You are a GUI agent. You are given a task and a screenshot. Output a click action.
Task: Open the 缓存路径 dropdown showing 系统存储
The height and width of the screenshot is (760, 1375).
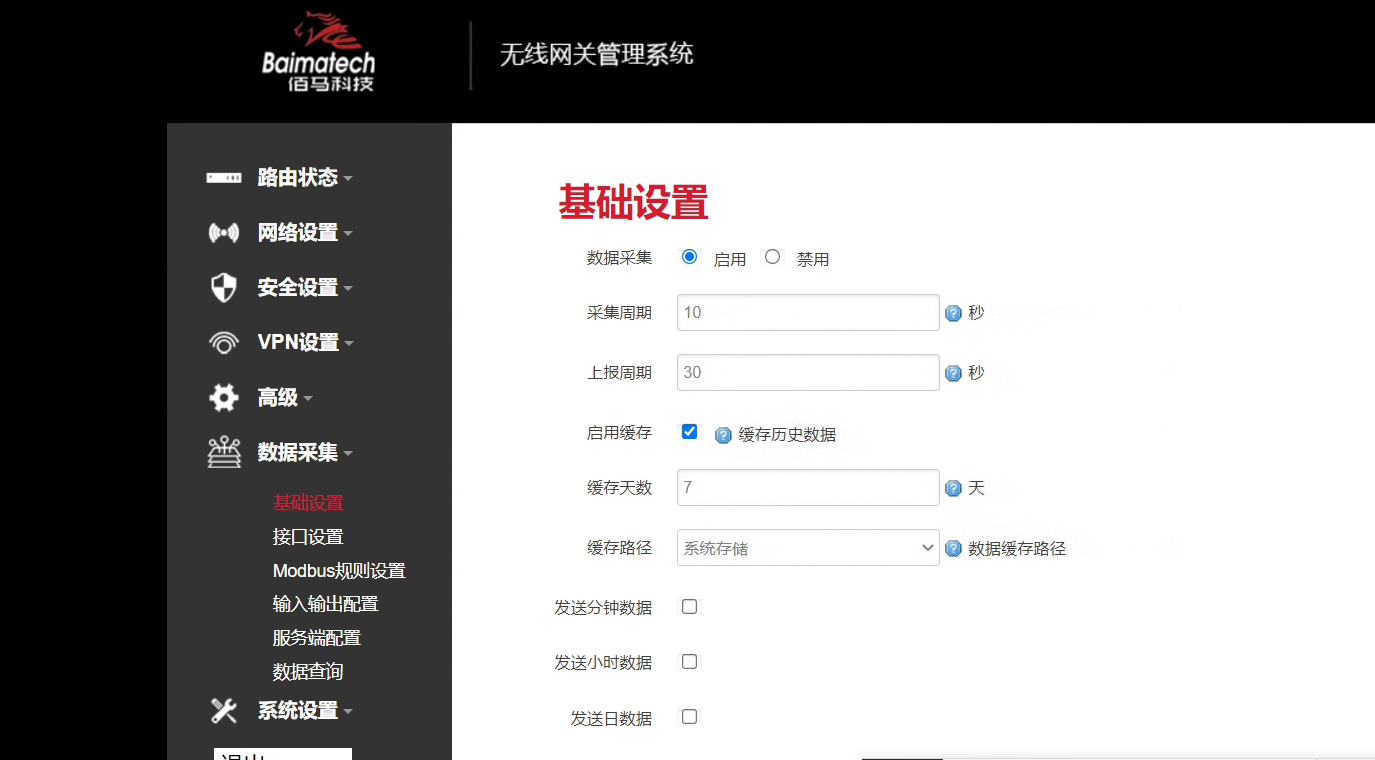click(807, 547)
